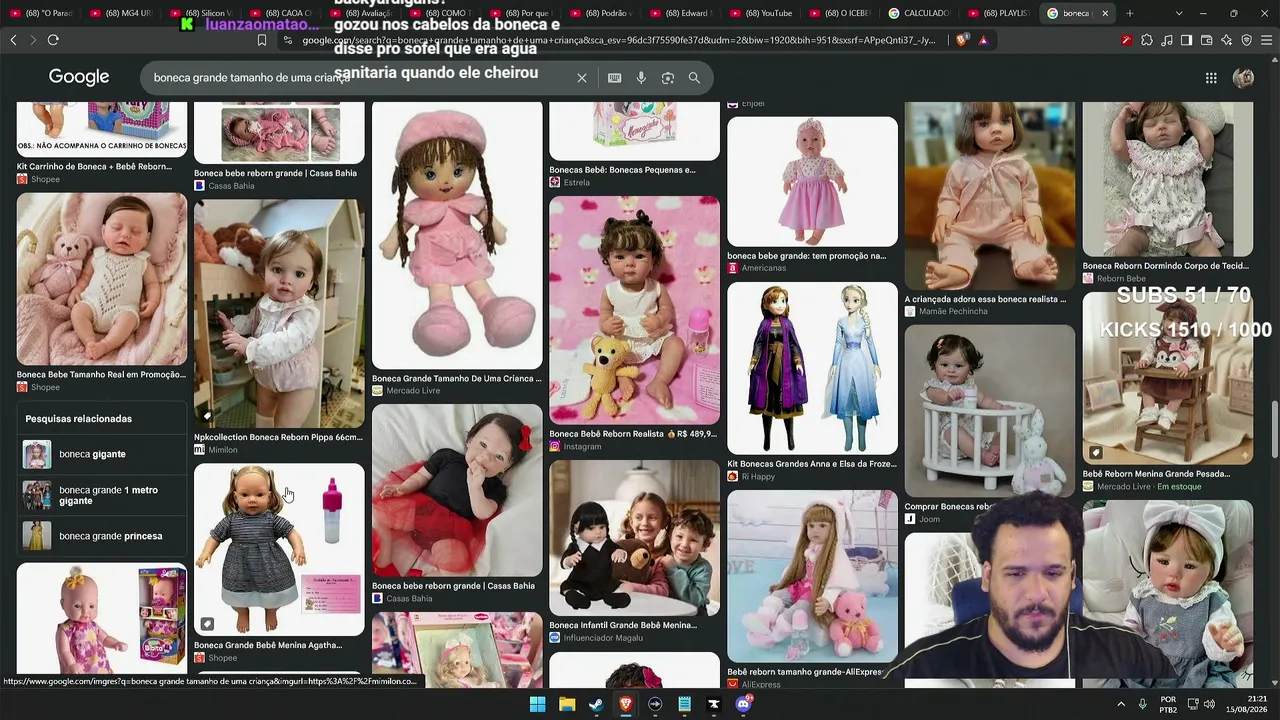Open the tab search dropdown arrow
The image size is (1280, 720).
[x=1179, y=13]
